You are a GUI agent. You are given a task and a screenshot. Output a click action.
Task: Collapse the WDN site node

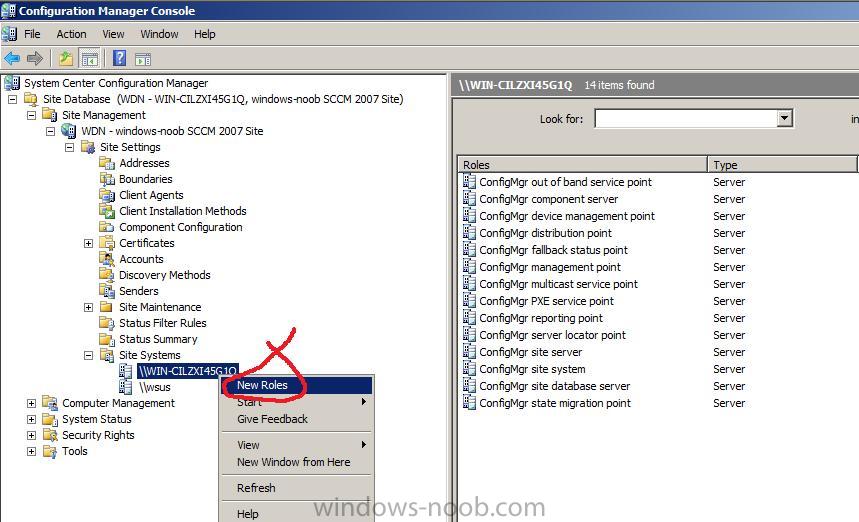click(x=50, y=131)
